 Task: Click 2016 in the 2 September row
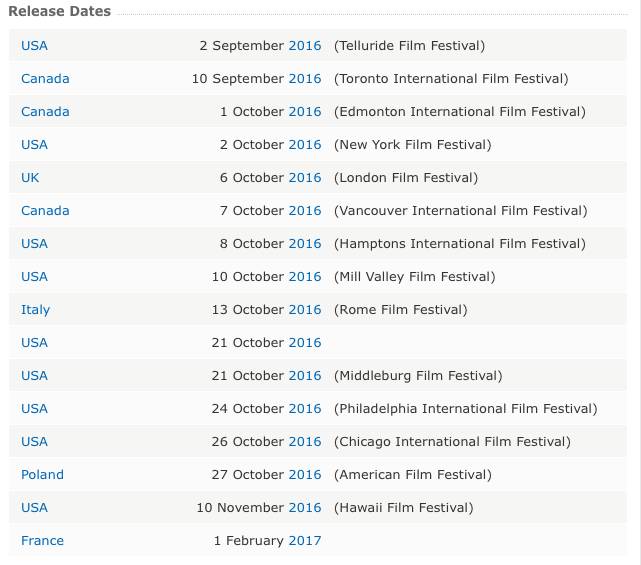tap(305, 46)
